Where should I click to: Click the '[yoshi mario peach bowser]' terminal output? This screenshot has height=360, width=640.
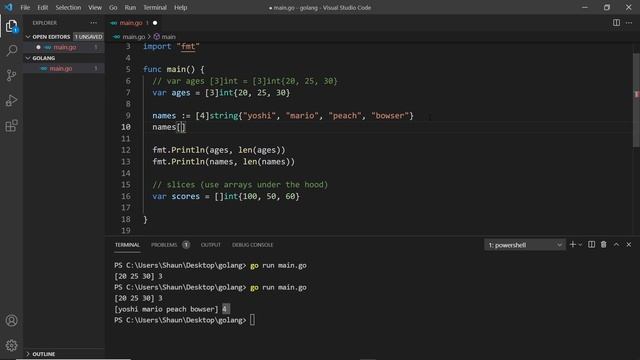[x=167, y=309]
